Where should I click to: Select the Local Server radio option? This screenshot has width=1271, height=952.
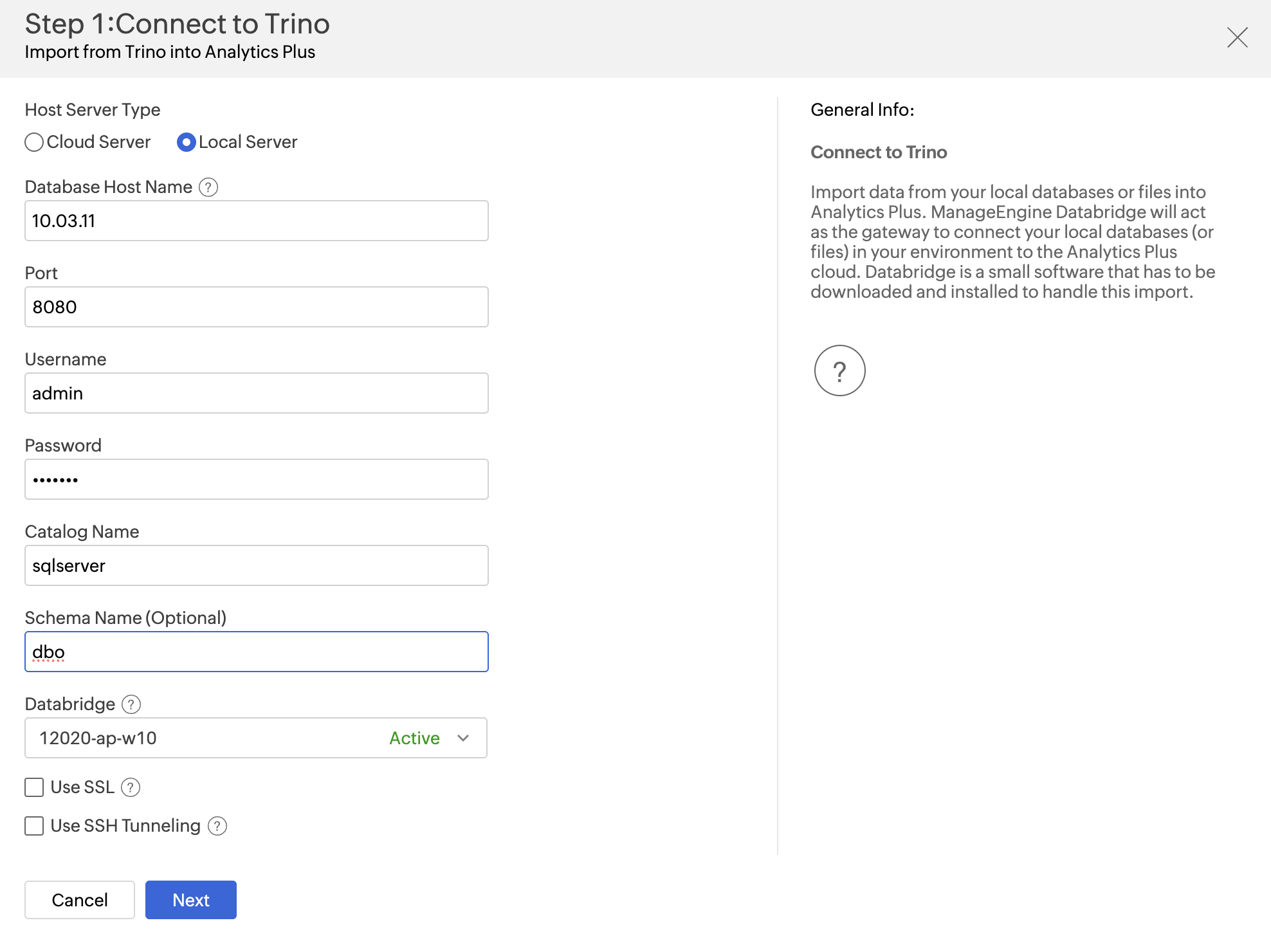[x=186, y=142]
